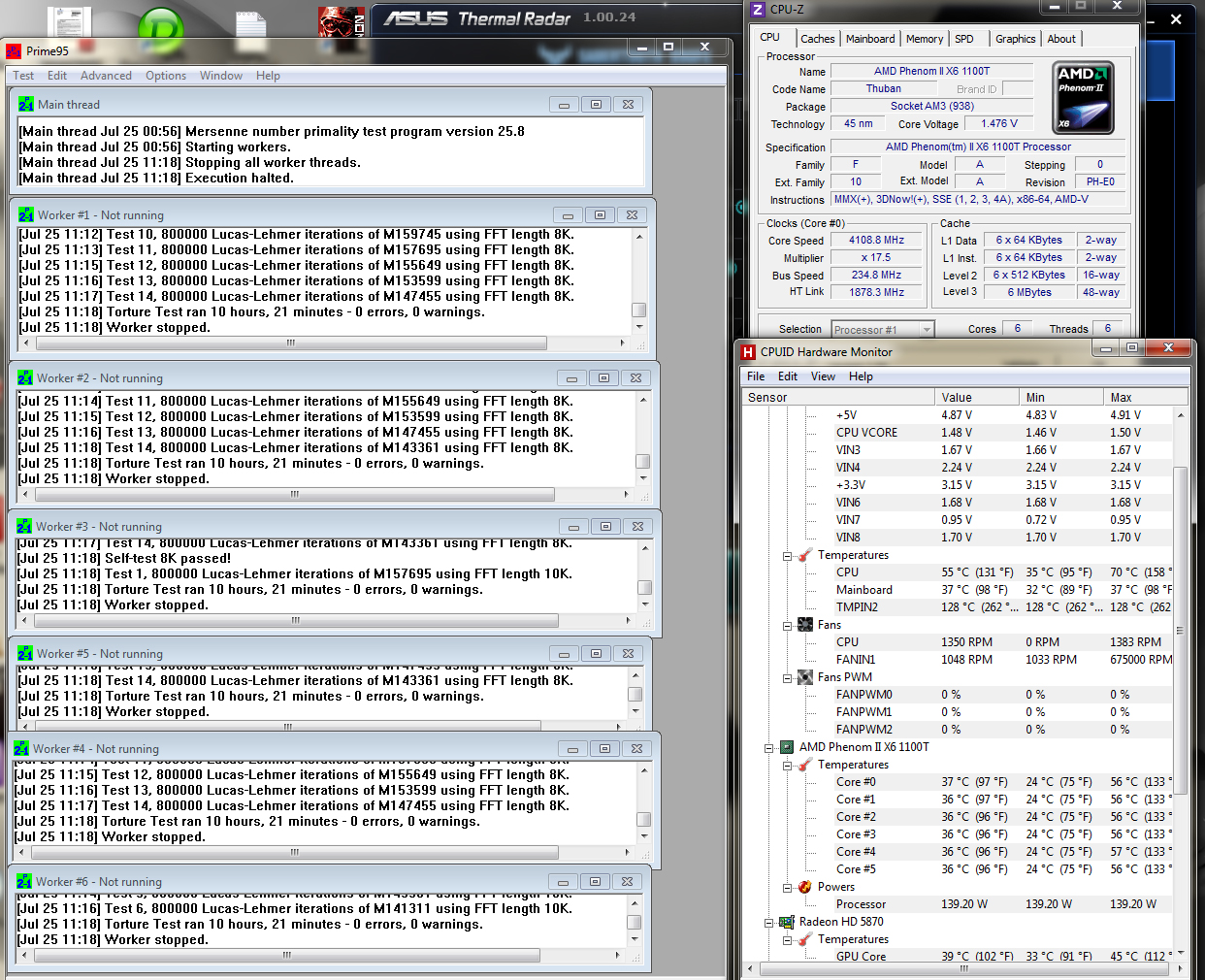Collapse the Powers node
Image resolution: width=1205 pixels, height=980 pixels.
pos(787,888)
